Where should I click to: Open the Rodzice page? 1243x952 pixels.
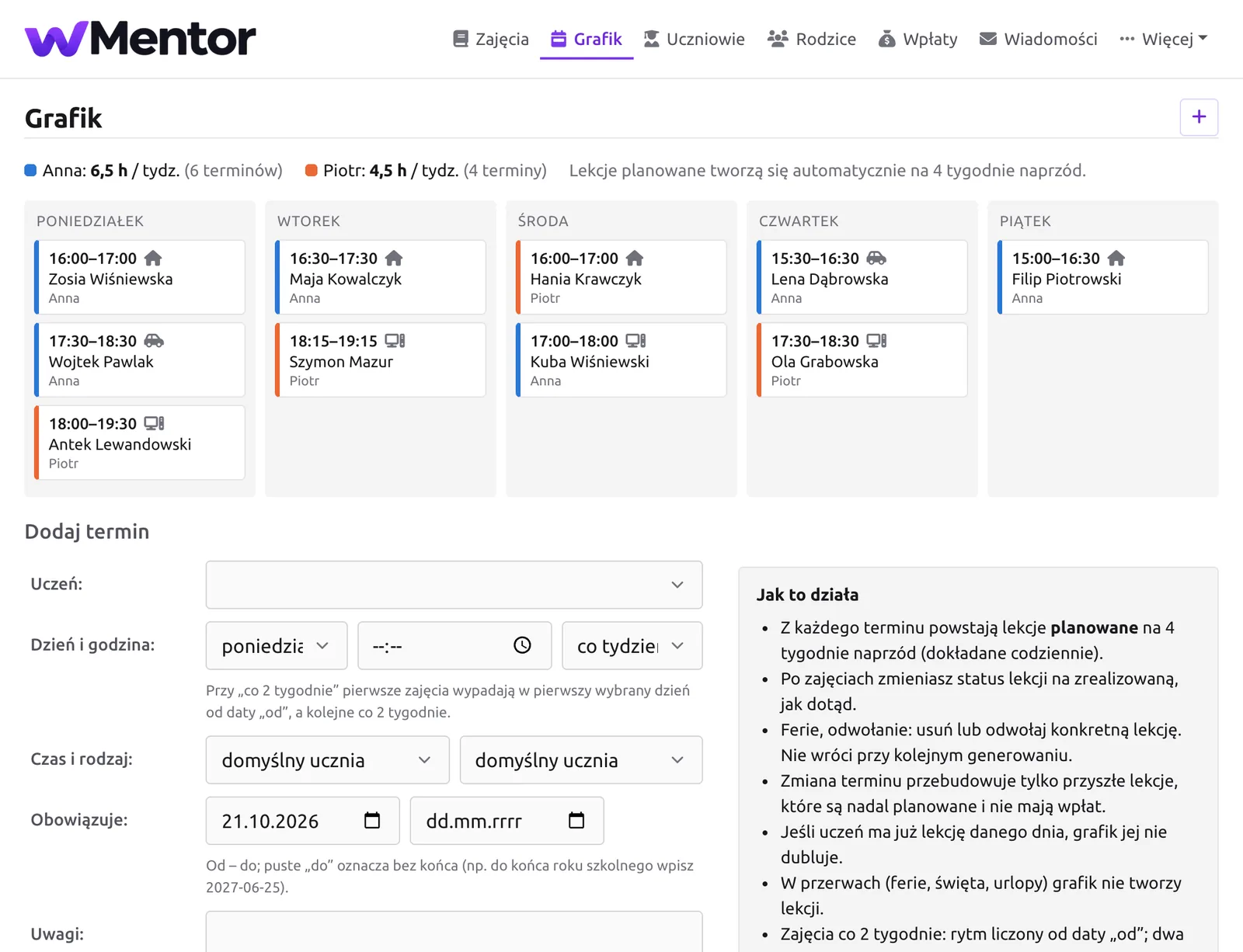[x=812, y=39]
